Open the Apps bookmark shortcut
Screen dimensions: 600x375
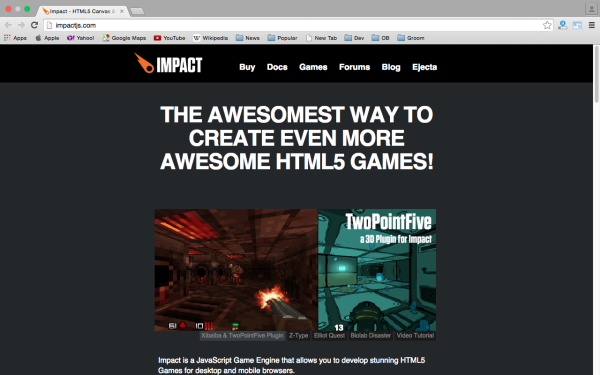(15, 38)
